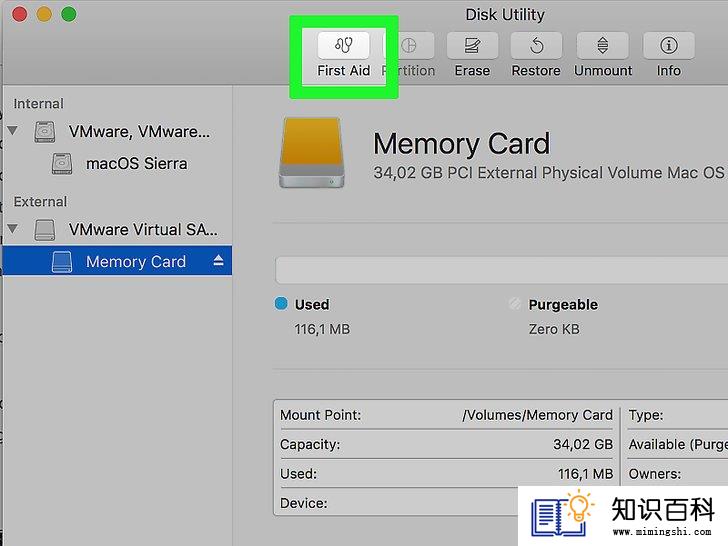Open the Info toolbar icon
Image resolution: width=728 pixels, height=546 pixels.
click(x=669, y=45)
